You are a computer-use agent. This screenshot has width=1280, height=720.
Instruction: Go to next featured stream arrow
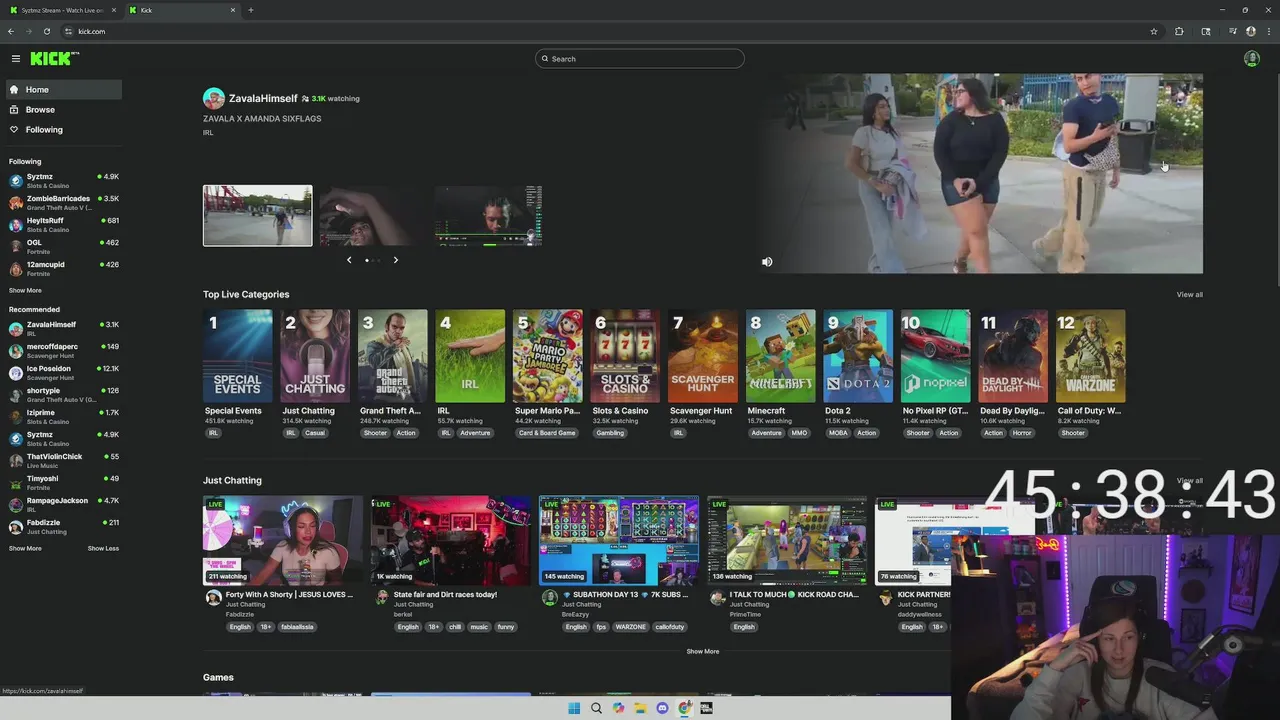point(395,260)
